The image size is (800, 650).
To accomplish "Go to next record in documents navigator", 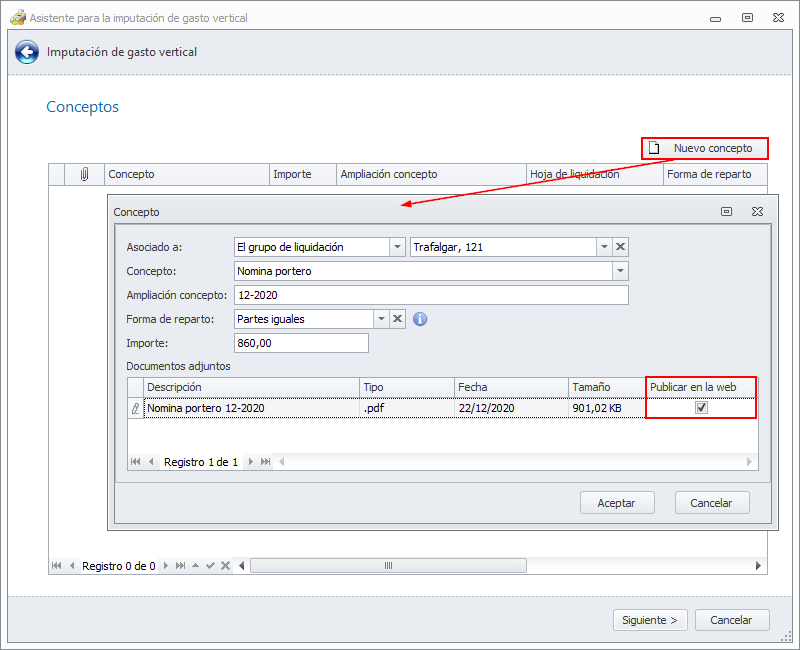I will [x=251, y=462].
